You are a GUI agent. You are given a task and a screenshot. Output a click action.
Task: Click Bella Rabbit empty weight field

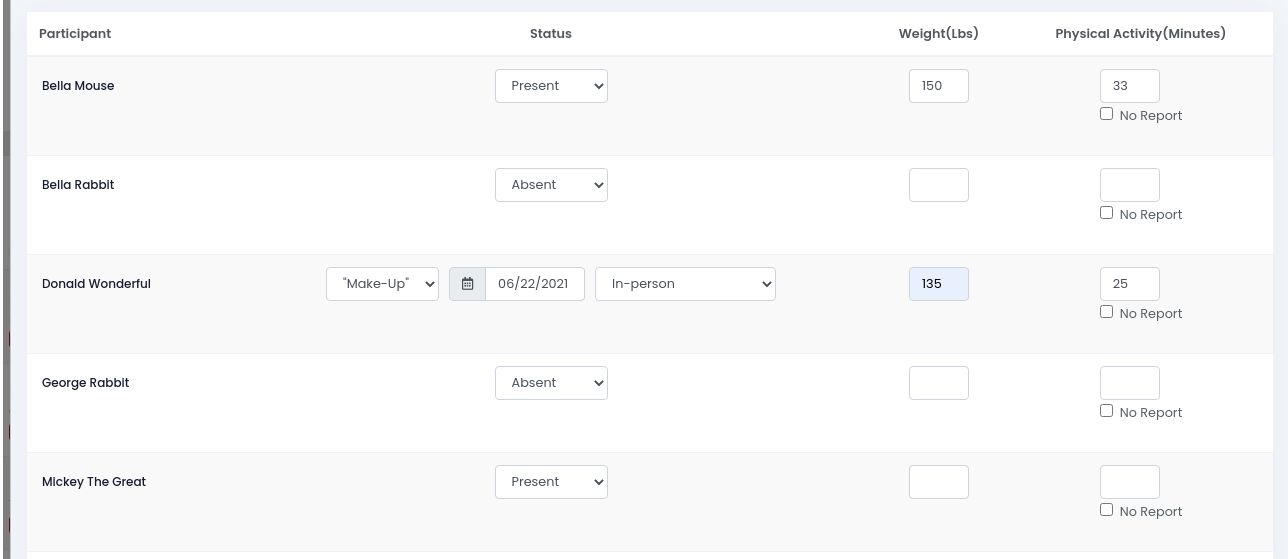(939, 185)
